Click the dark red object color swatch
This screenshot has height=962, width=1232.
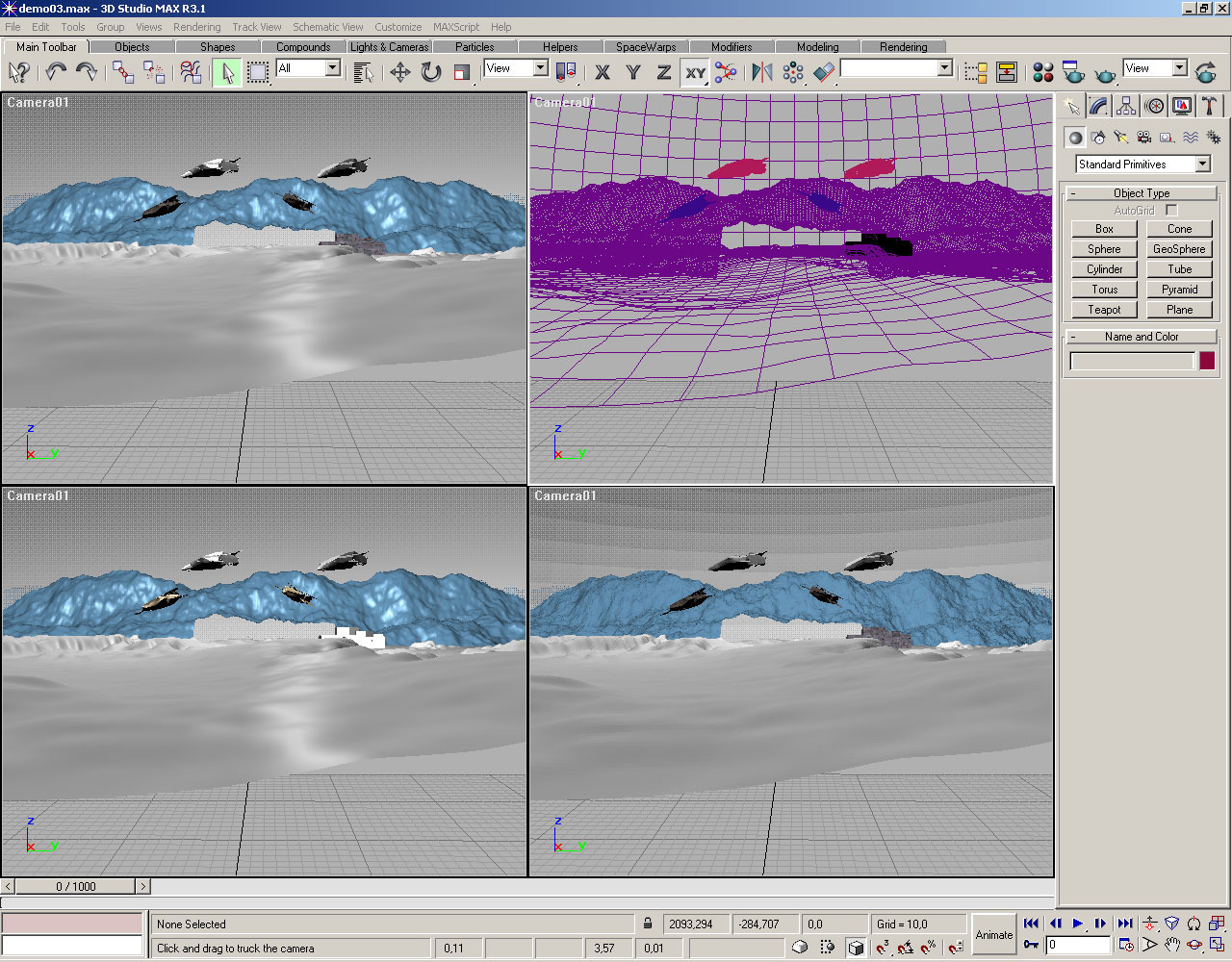pos(1207,361)
